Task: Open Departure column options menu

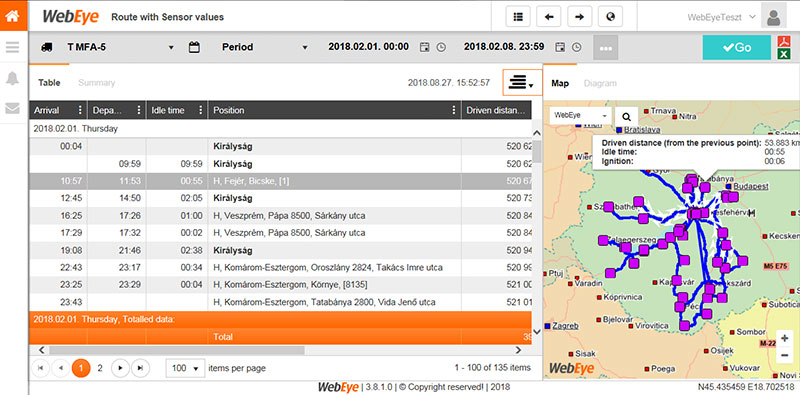Action: pyautogui.click(x=139, y=110)
